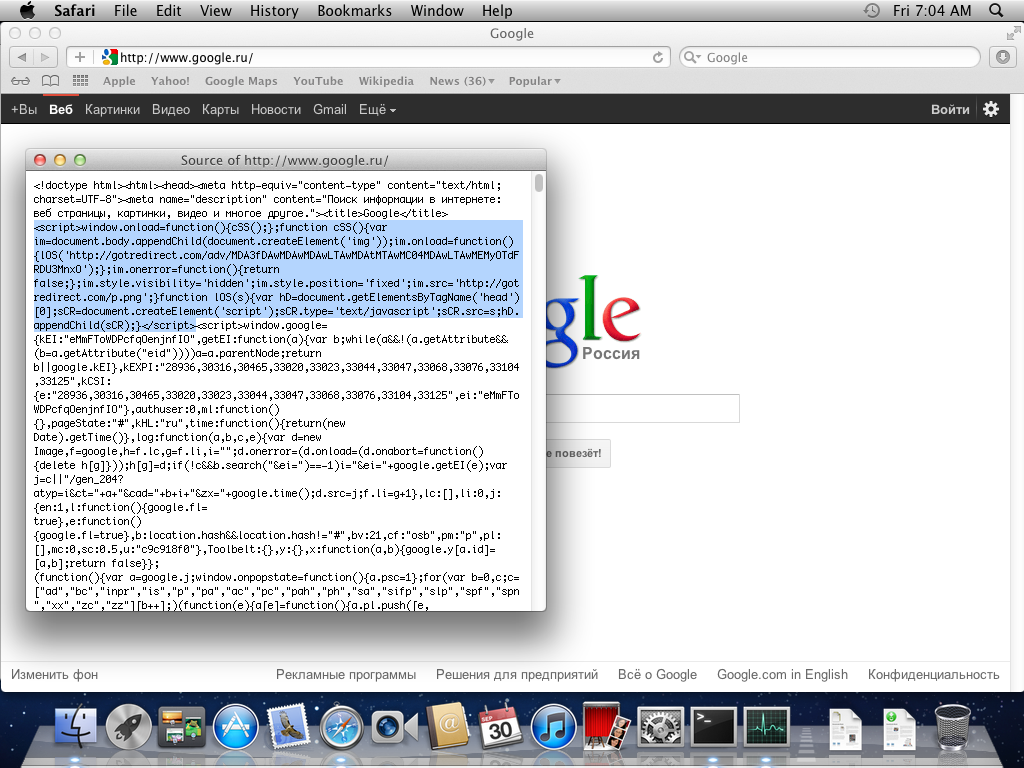Click the Google toolbar search field

click(830, 57)
